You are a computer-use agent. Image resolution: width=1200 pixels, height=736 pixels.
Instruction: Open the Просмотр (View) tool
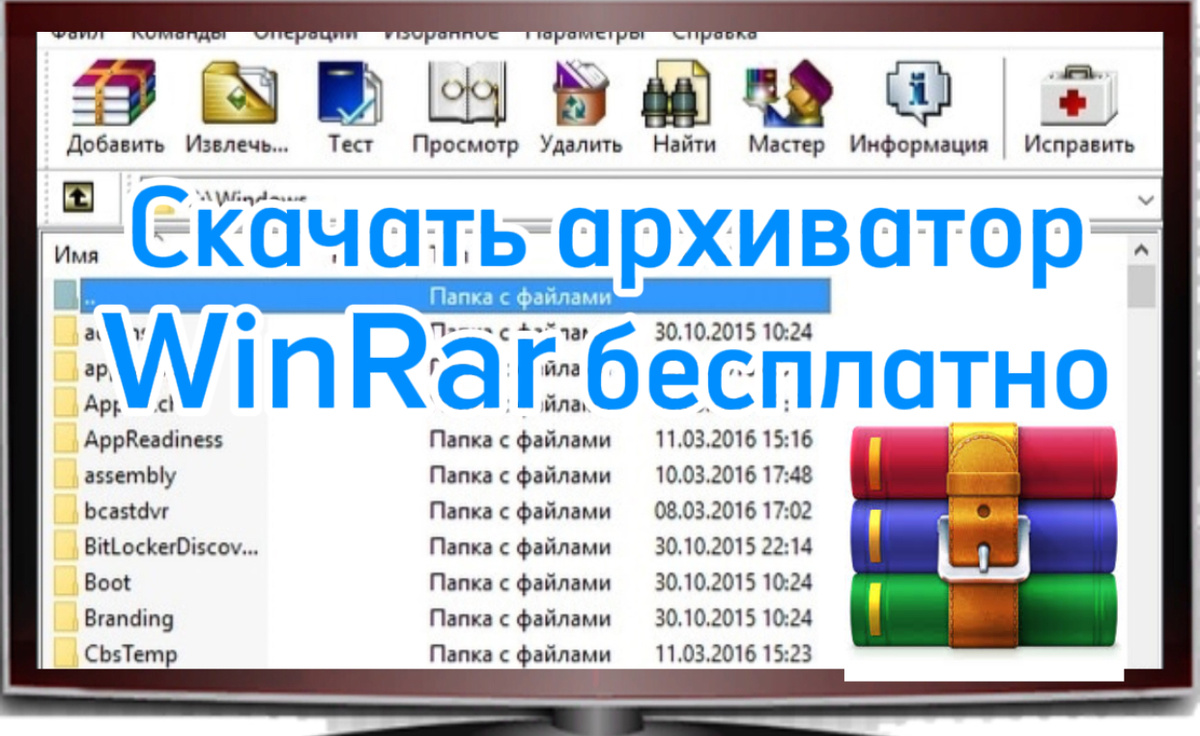tap(463, 100)
